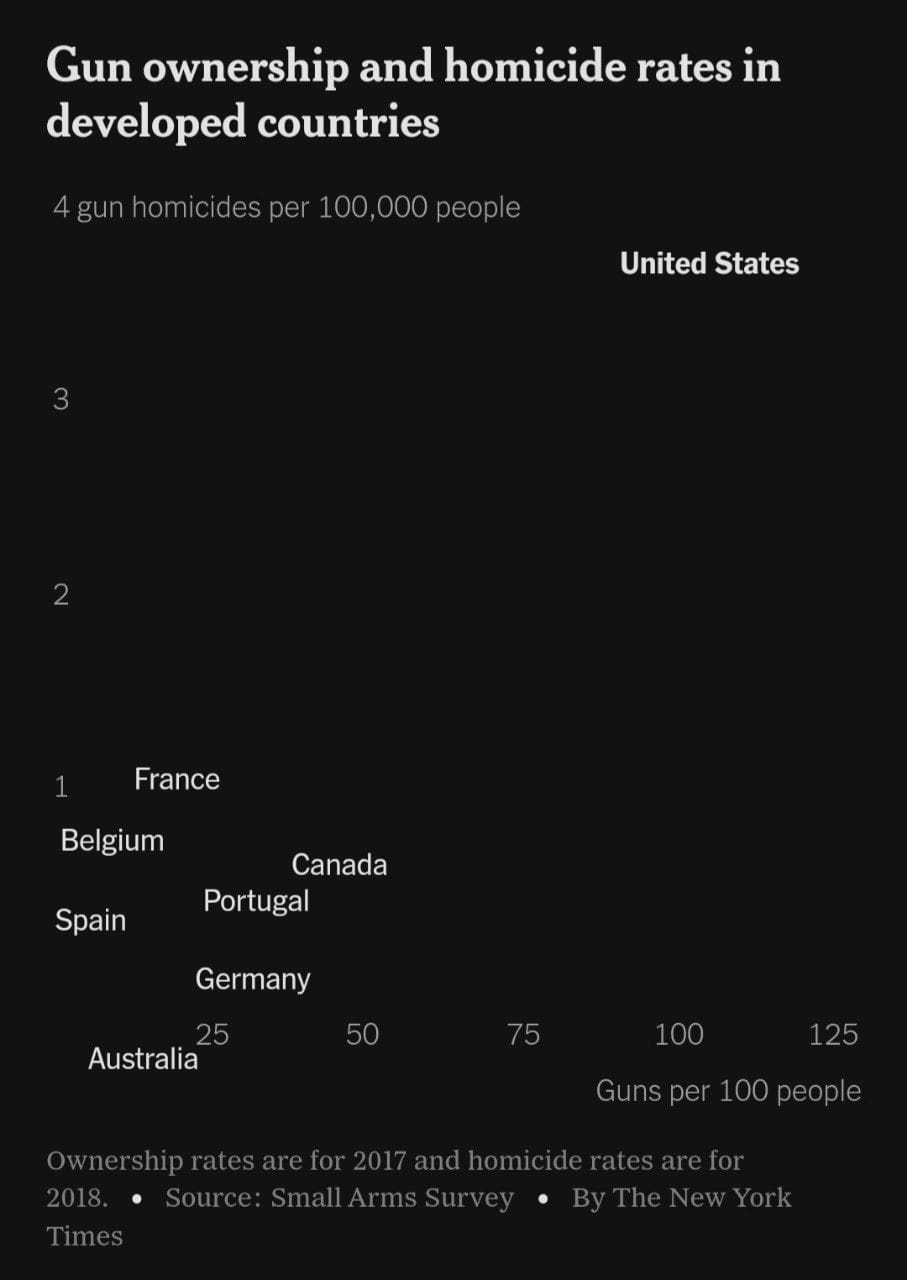Click y-axis tick value 3
This screenshot has height=1280, width=907.
61,400
